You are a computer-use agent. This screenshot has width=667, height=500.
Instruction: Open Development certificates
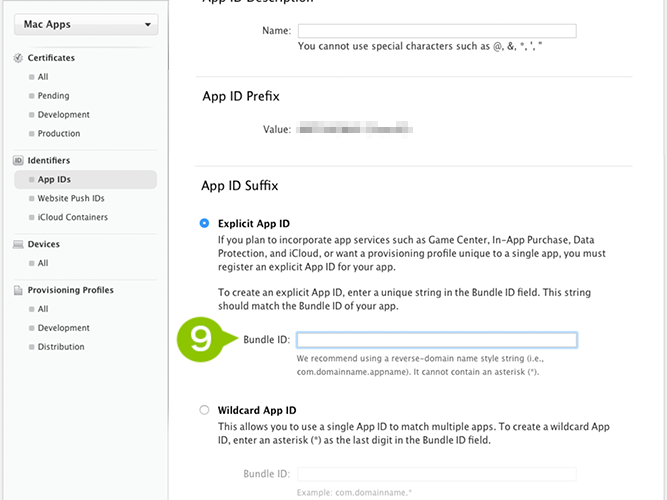pyautogui.click(x=63, y=114)
